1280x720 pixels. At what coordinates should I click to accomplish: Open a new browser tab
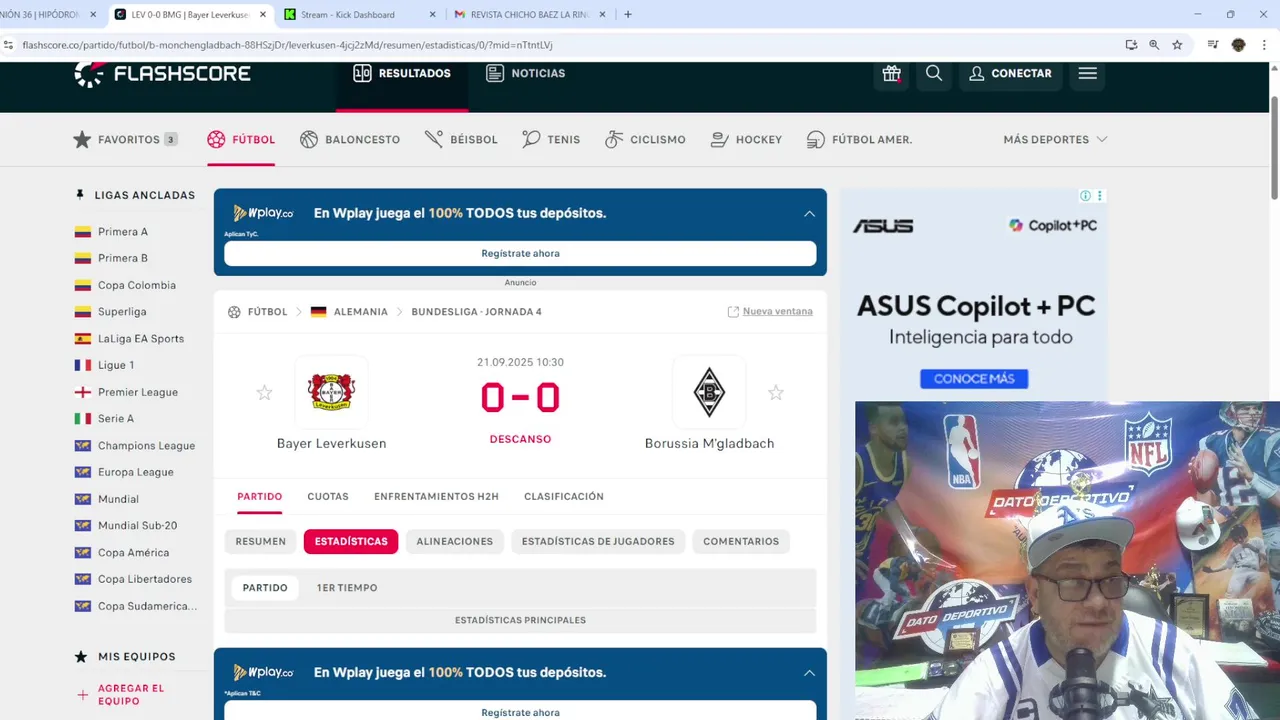click(x=628, y=15)
